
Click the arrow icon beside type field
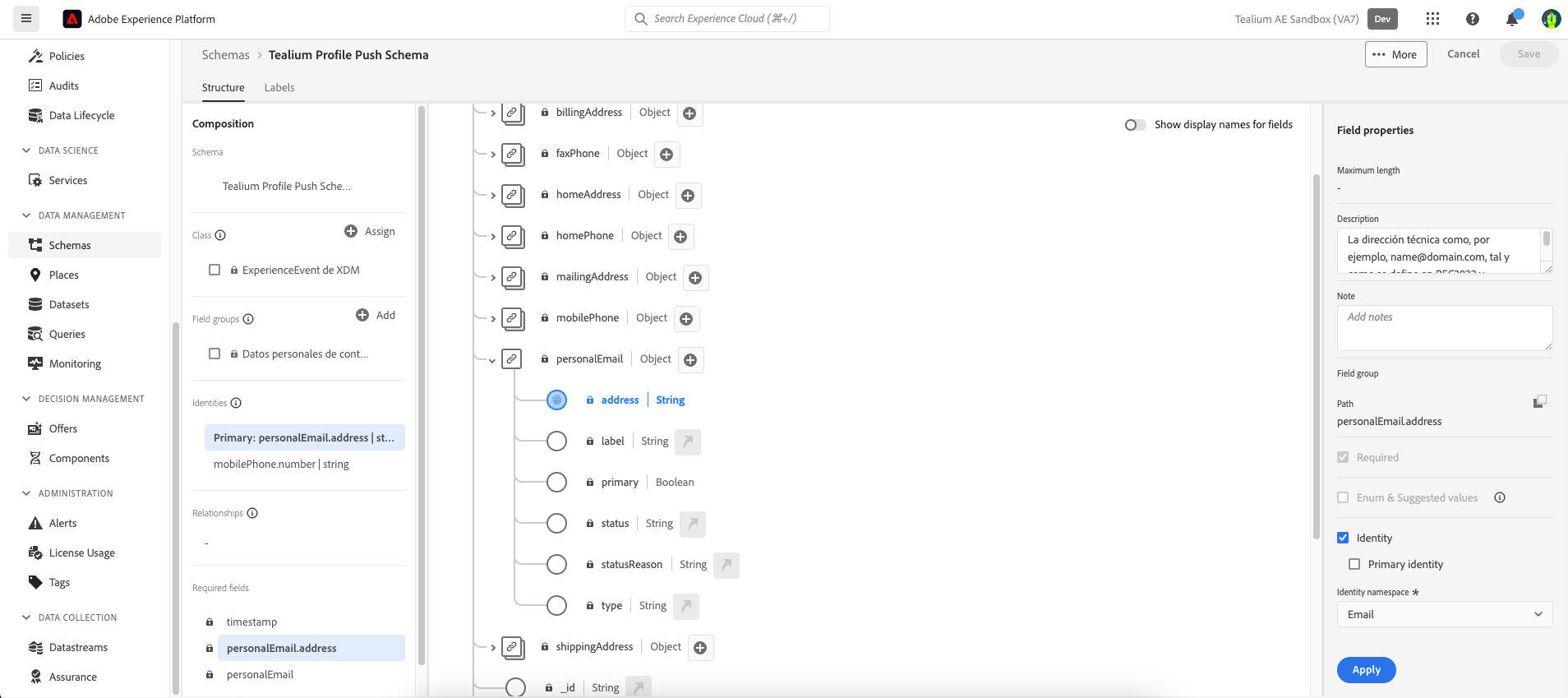coord(686,606)
